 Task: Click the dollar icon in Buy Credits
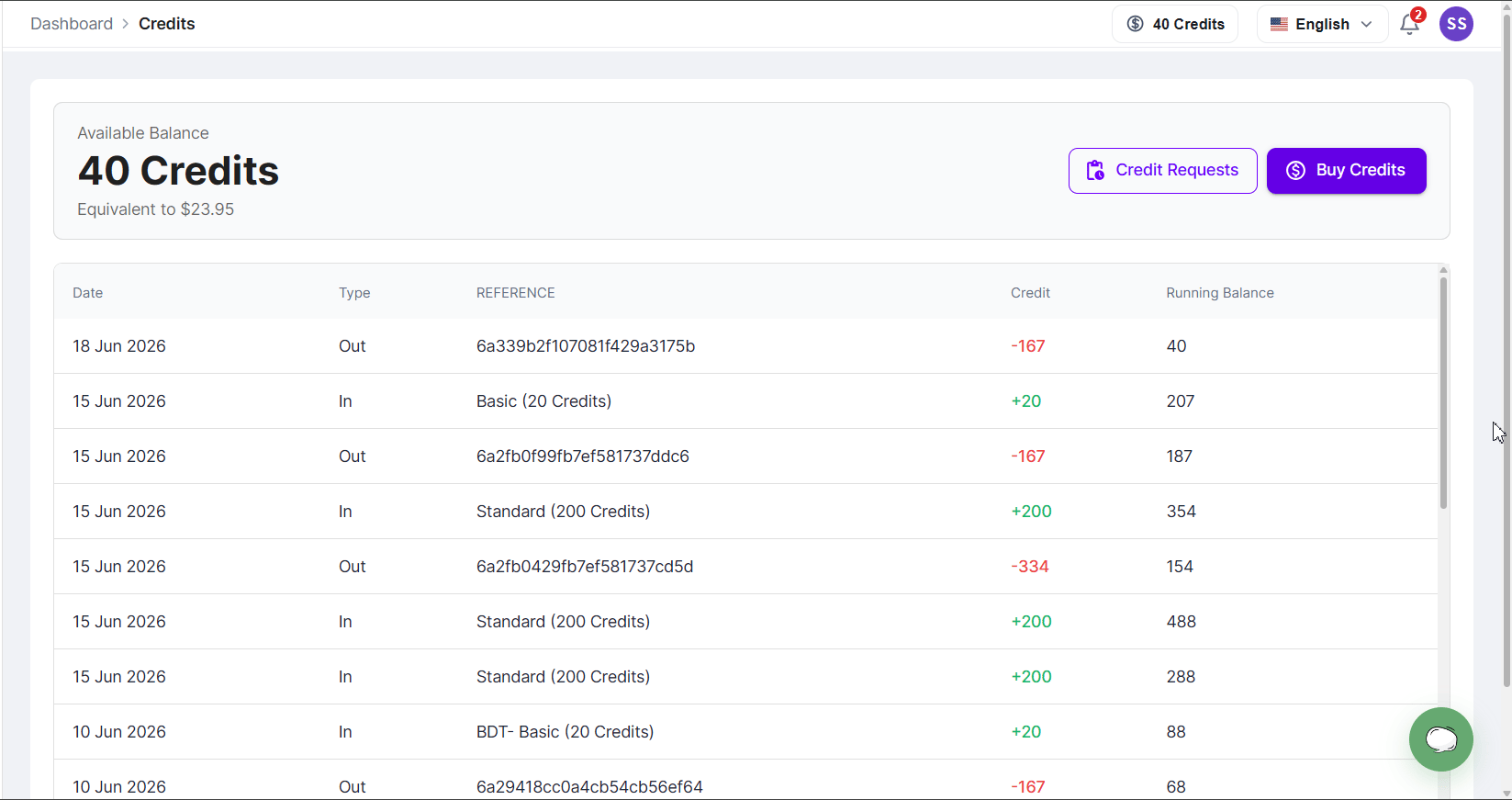1295,170
